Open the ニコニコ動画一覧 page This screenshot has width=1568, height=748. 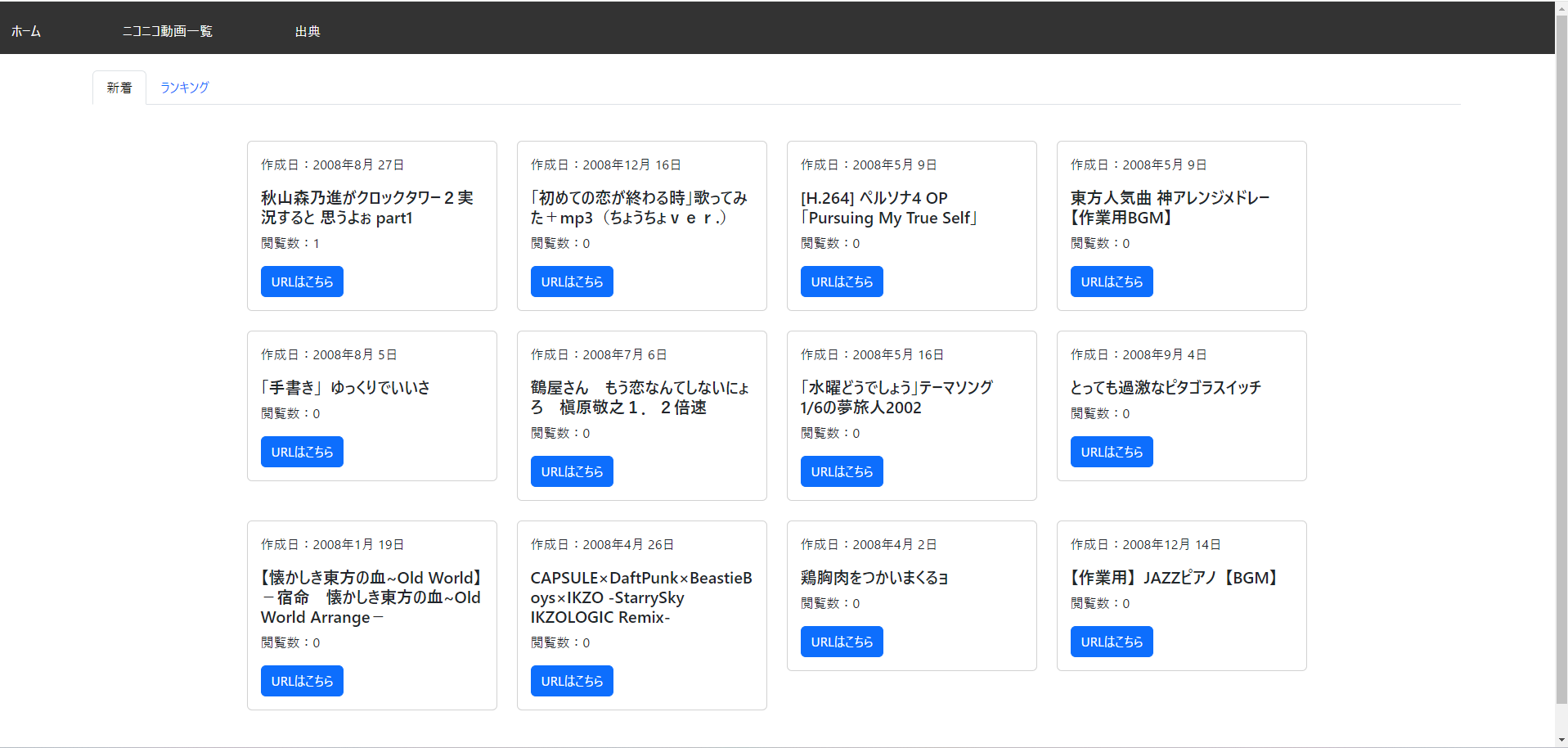click(167, 30)
